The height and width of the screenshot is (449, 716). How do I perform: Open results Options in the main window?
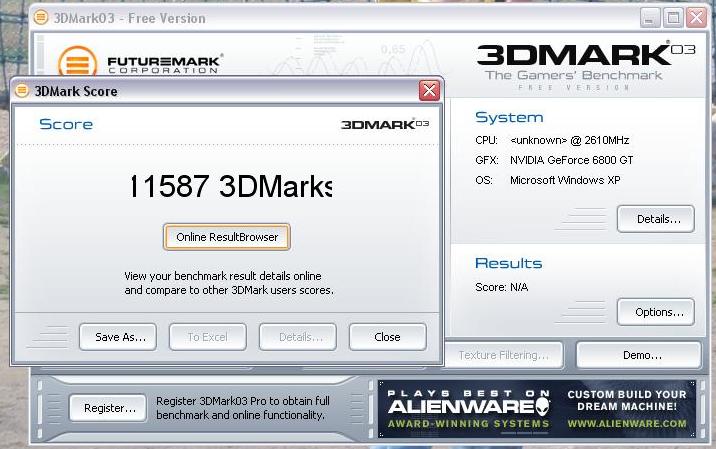point(656,312)
